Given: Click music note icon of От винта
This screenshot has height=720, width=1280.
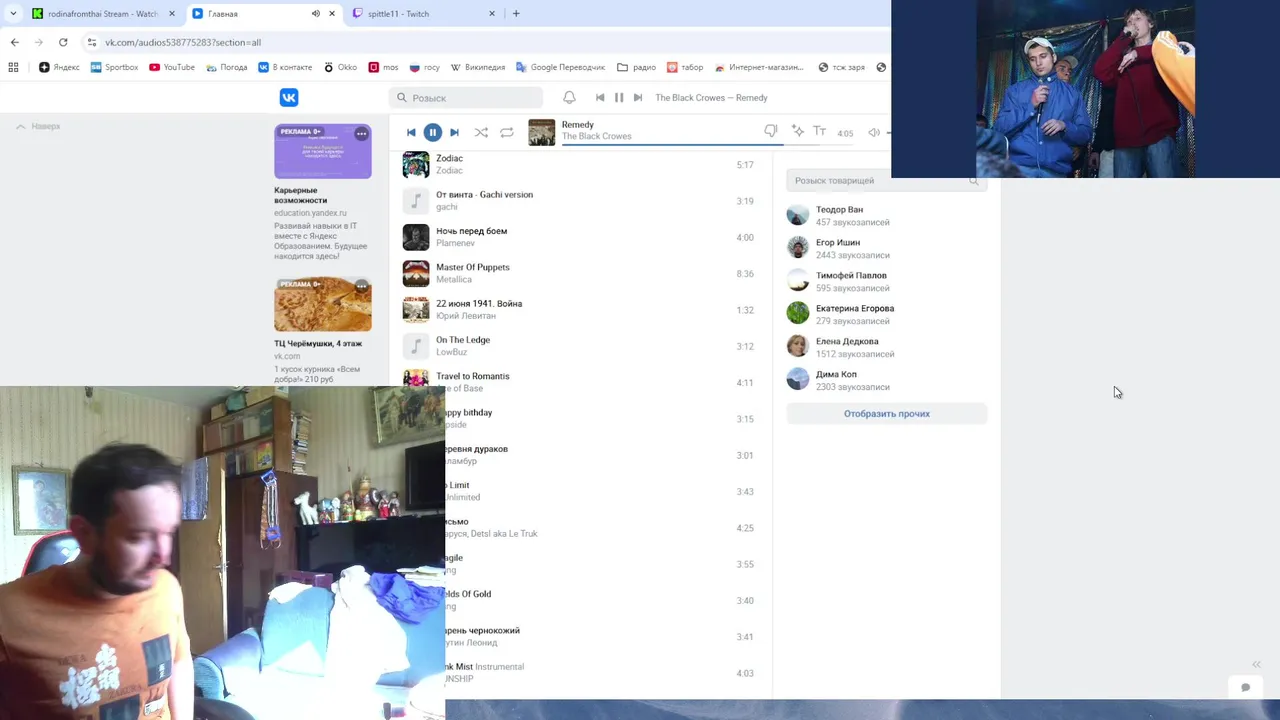Looking at the screenshot, I should tap(416, 201).
